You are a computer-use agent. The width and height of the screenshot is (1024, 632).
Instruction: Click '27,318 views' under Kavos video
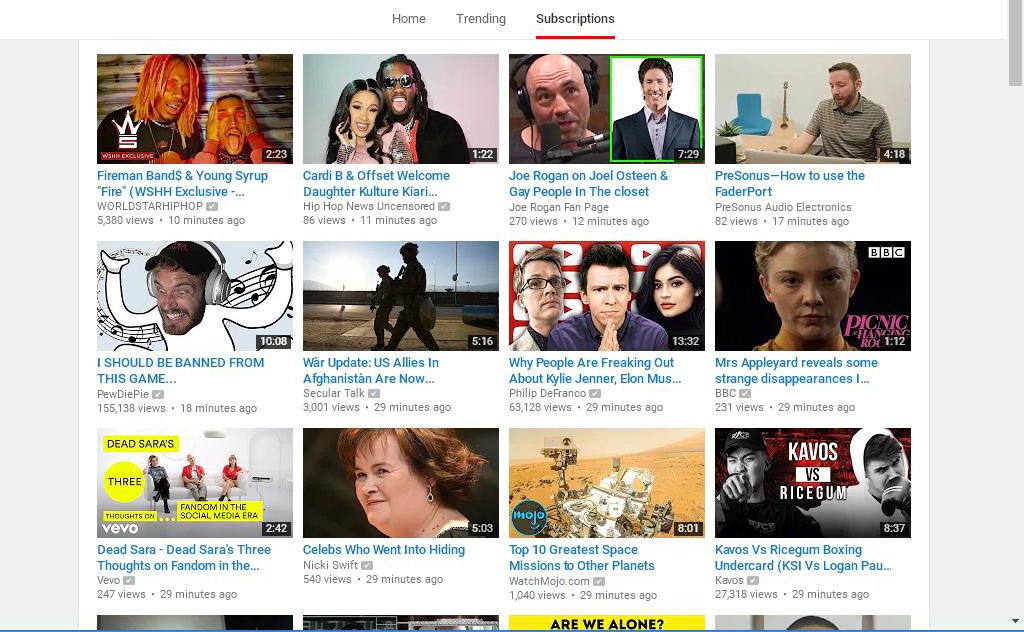pyautogui.click(x=746, y=594)
